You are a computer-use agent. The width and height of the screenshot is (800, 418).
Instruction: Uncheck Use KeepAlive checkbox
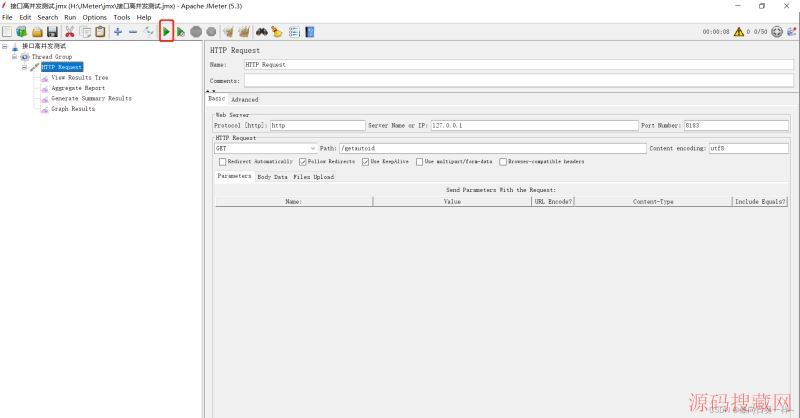pyautogui.click(x=365, y=162)
